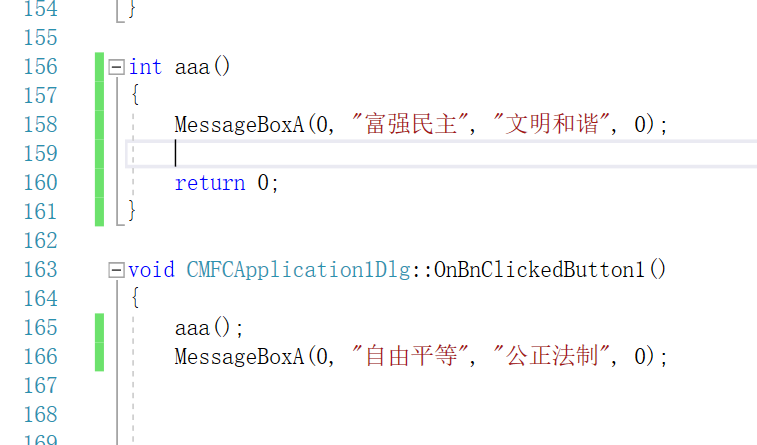Click line number 158 in the gutter
This screenshot has width=757, height=445.
pos(40,125)
